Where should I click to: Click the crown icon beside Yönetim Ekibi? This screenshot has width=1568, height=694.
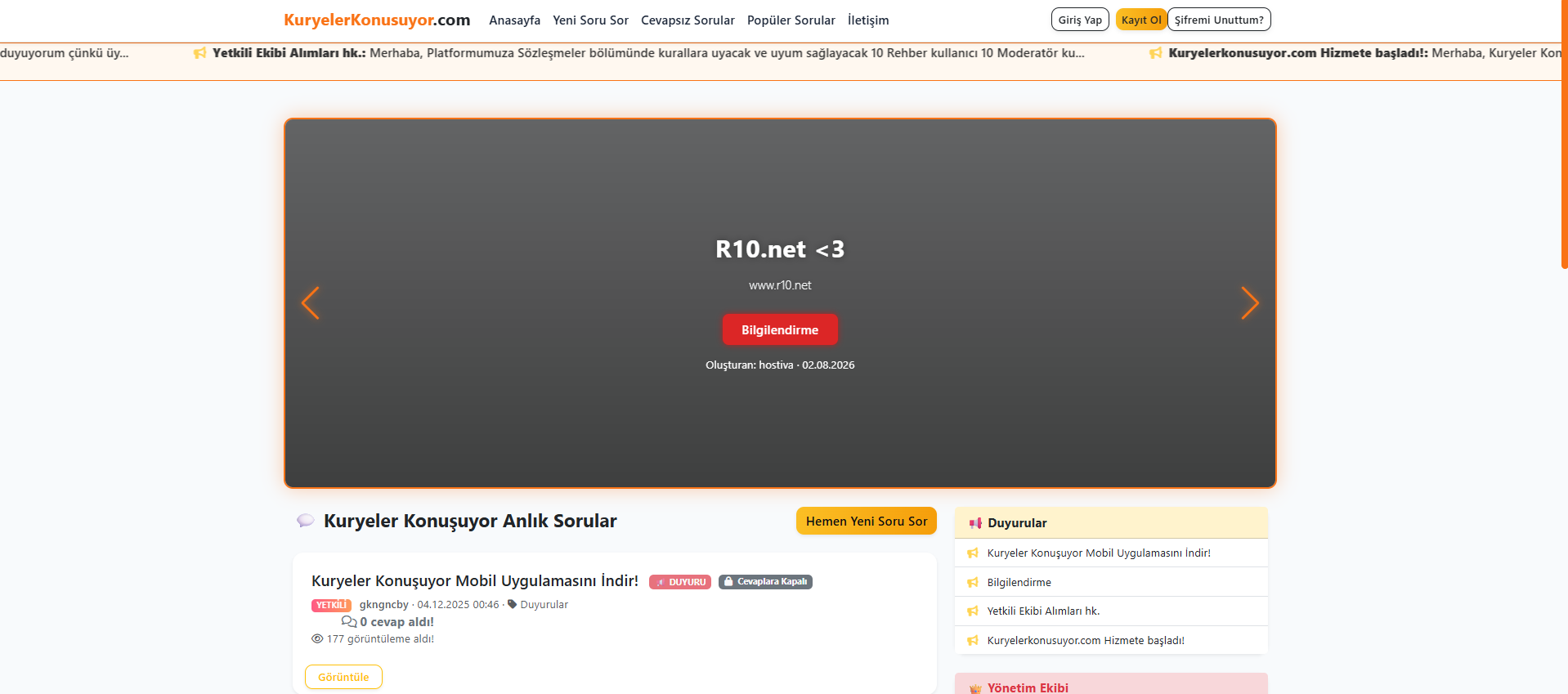click(975, 689)
